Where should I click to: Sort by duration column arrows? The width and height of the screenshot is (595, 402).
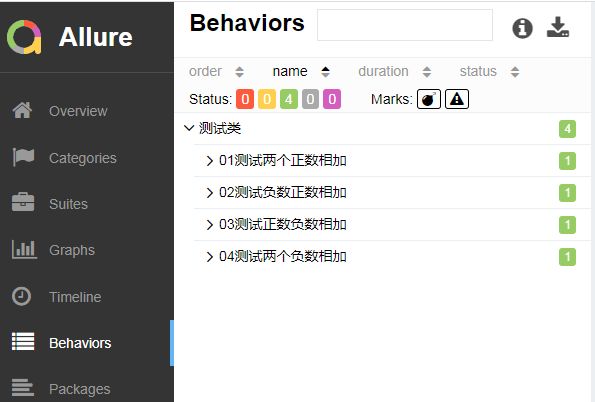(427, 72)
